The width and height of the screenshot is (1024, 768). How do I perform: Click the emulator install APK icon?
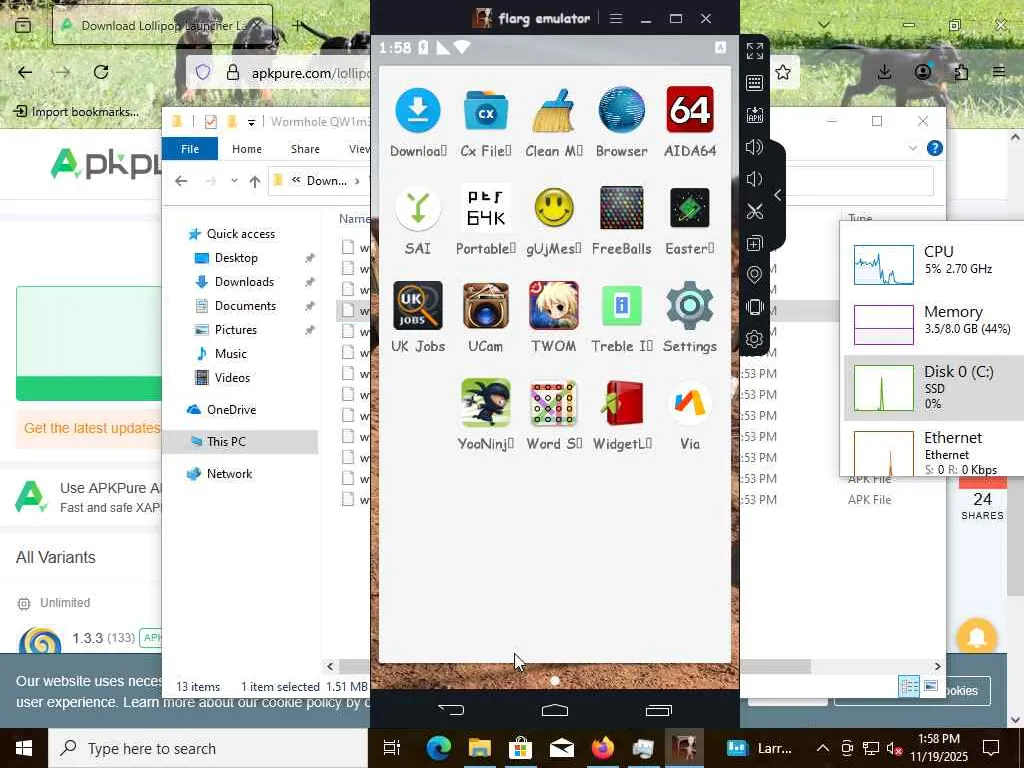tap(754, 115)
